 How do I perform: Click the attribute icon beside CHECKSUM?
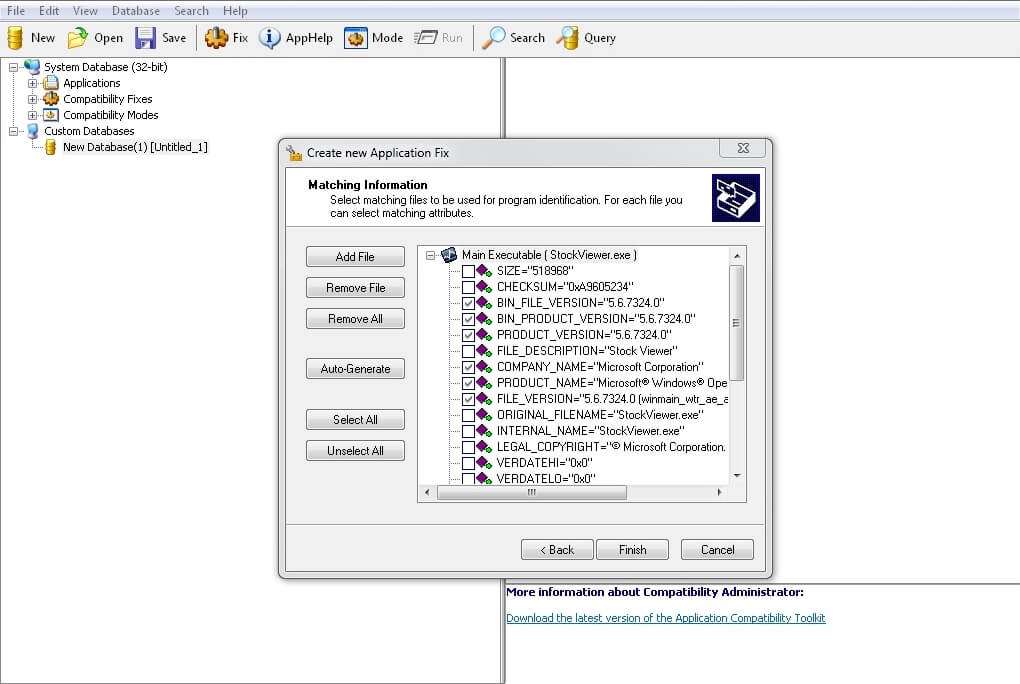484,286
